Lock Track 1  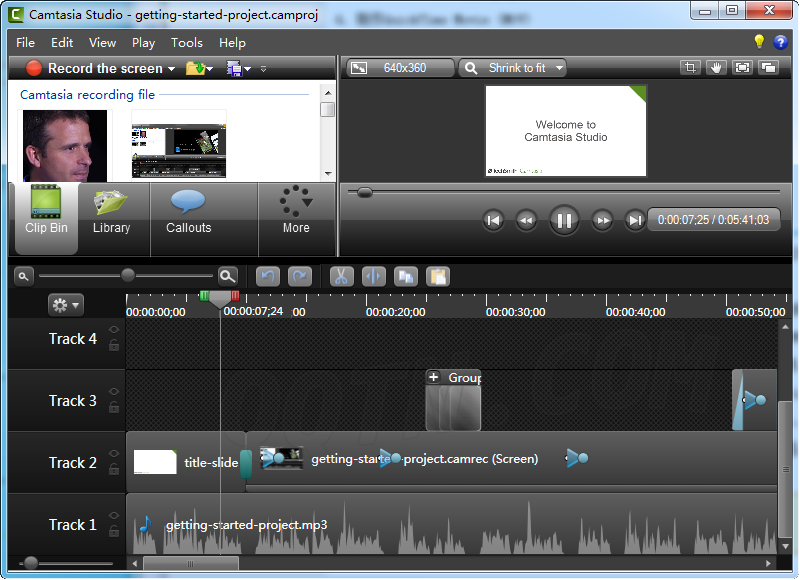(114, 534)
